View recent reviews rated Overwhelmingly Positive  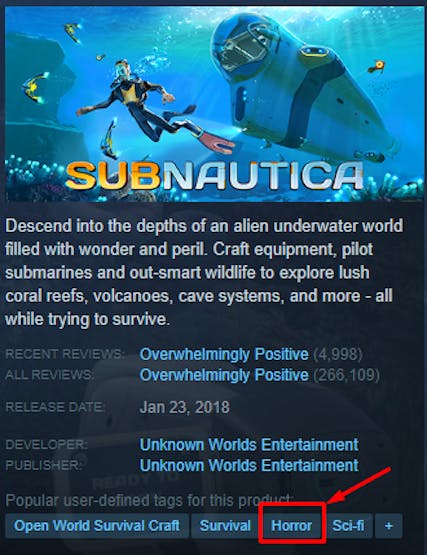(224, 354)
